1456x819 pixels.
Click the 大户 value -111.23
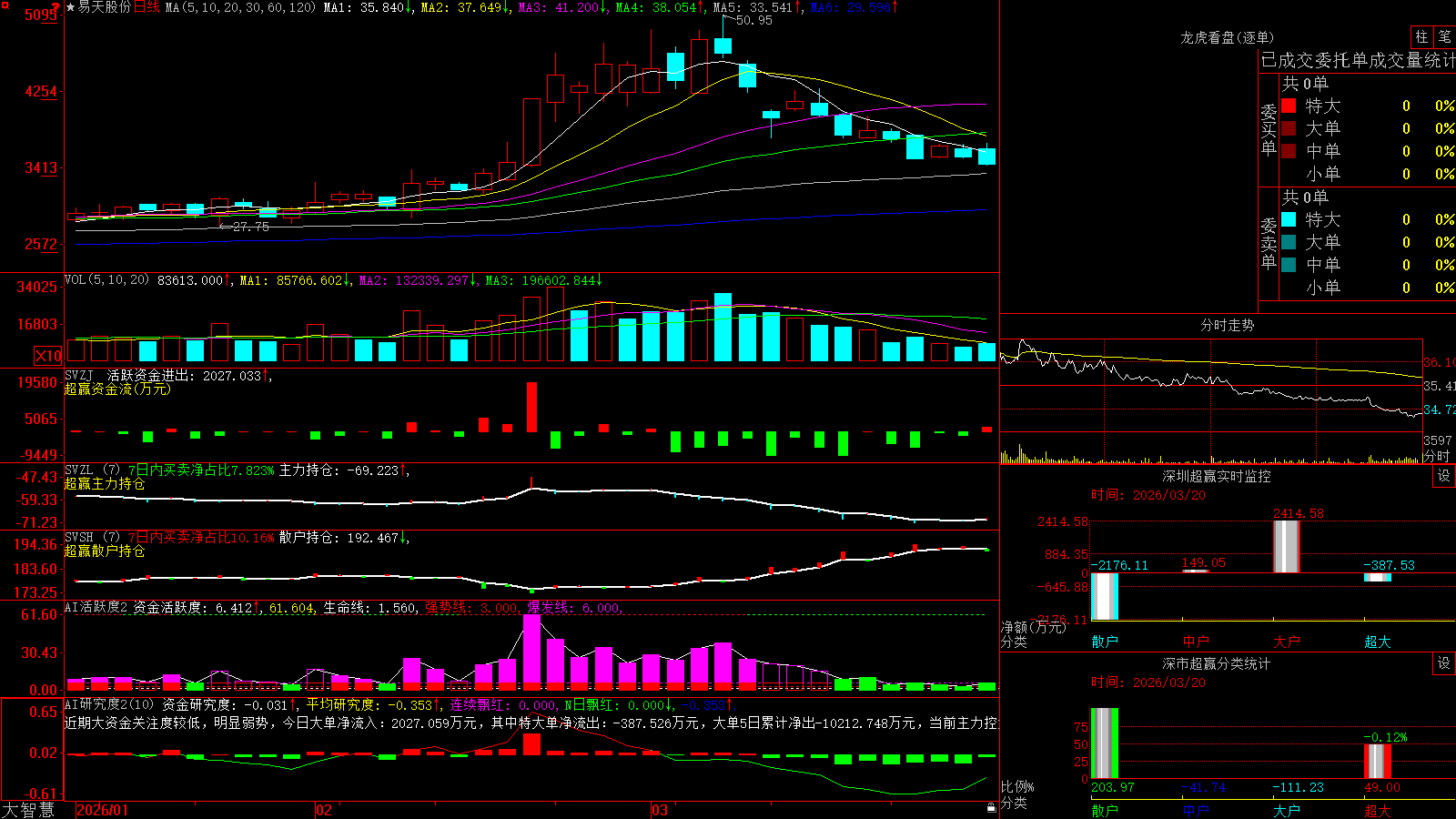coord(1299,787)
